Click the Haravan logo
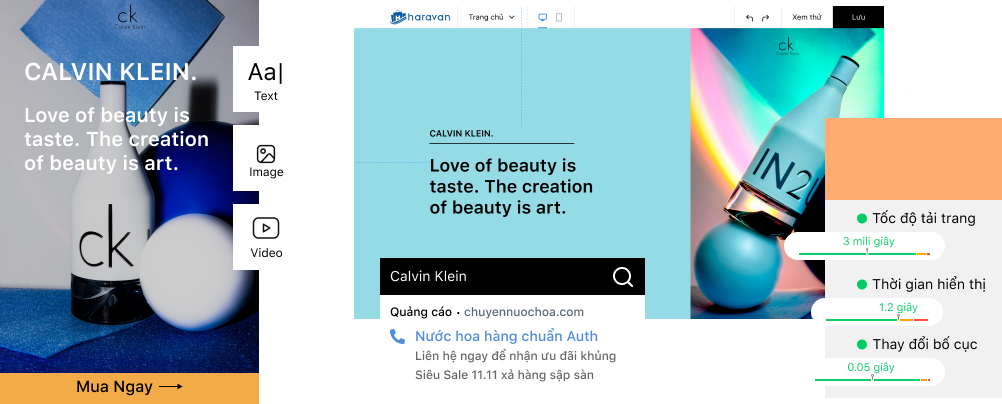This screenshot has width=1002, height=404. [x=420, y=17]
